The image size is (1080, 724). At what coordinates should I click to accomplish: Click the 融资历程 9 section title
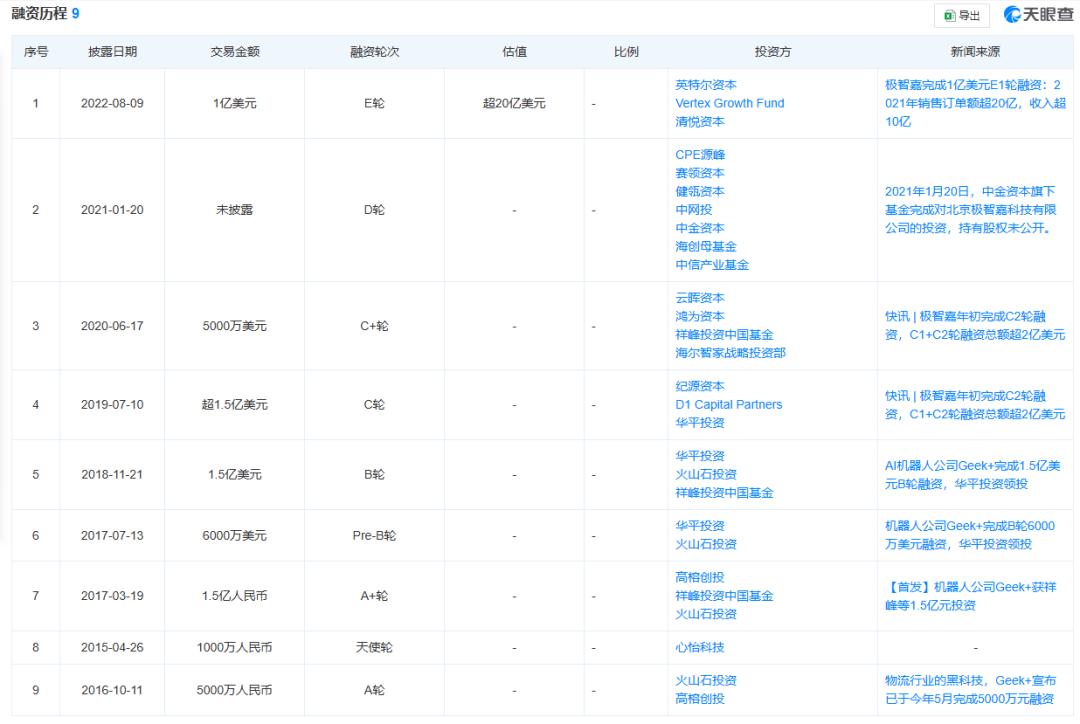pos(45,14)
